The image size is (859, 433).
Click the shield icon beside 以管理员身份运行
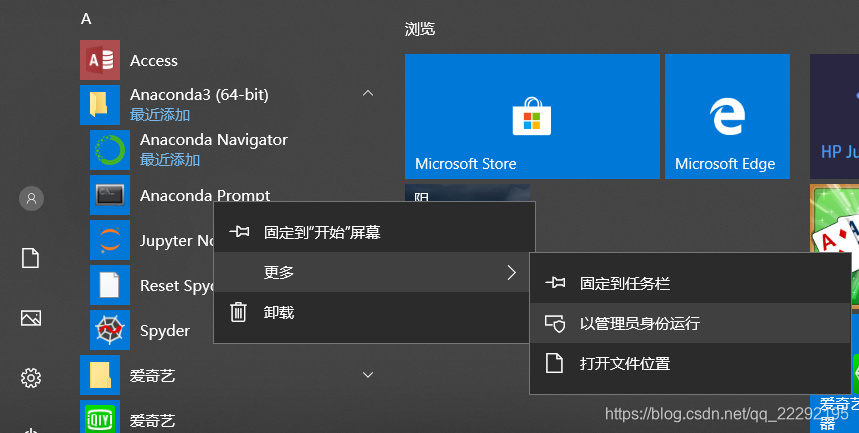pos(554,323)
